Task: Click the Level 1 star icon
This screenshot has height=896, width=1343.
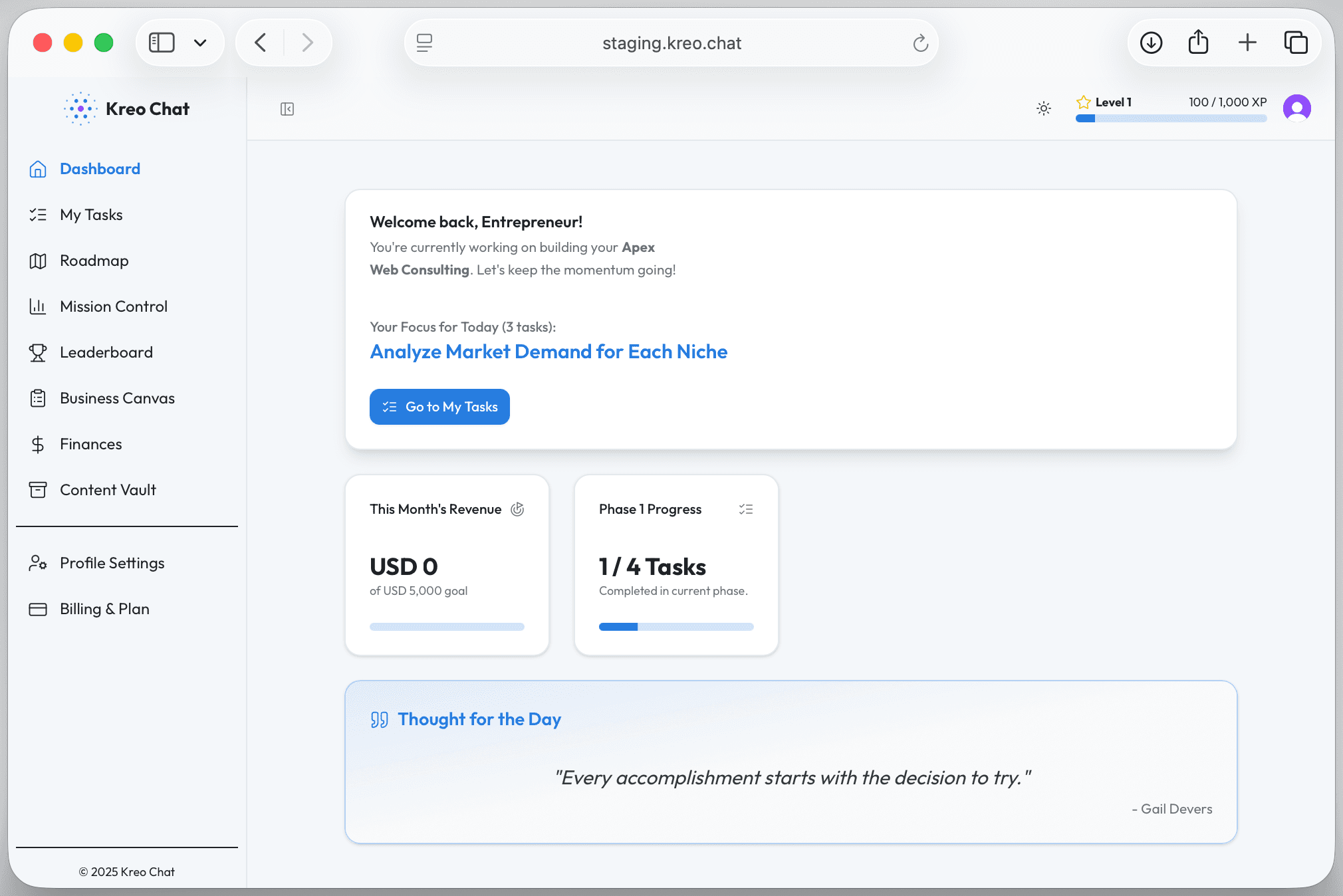Action: pos(1084,102)
